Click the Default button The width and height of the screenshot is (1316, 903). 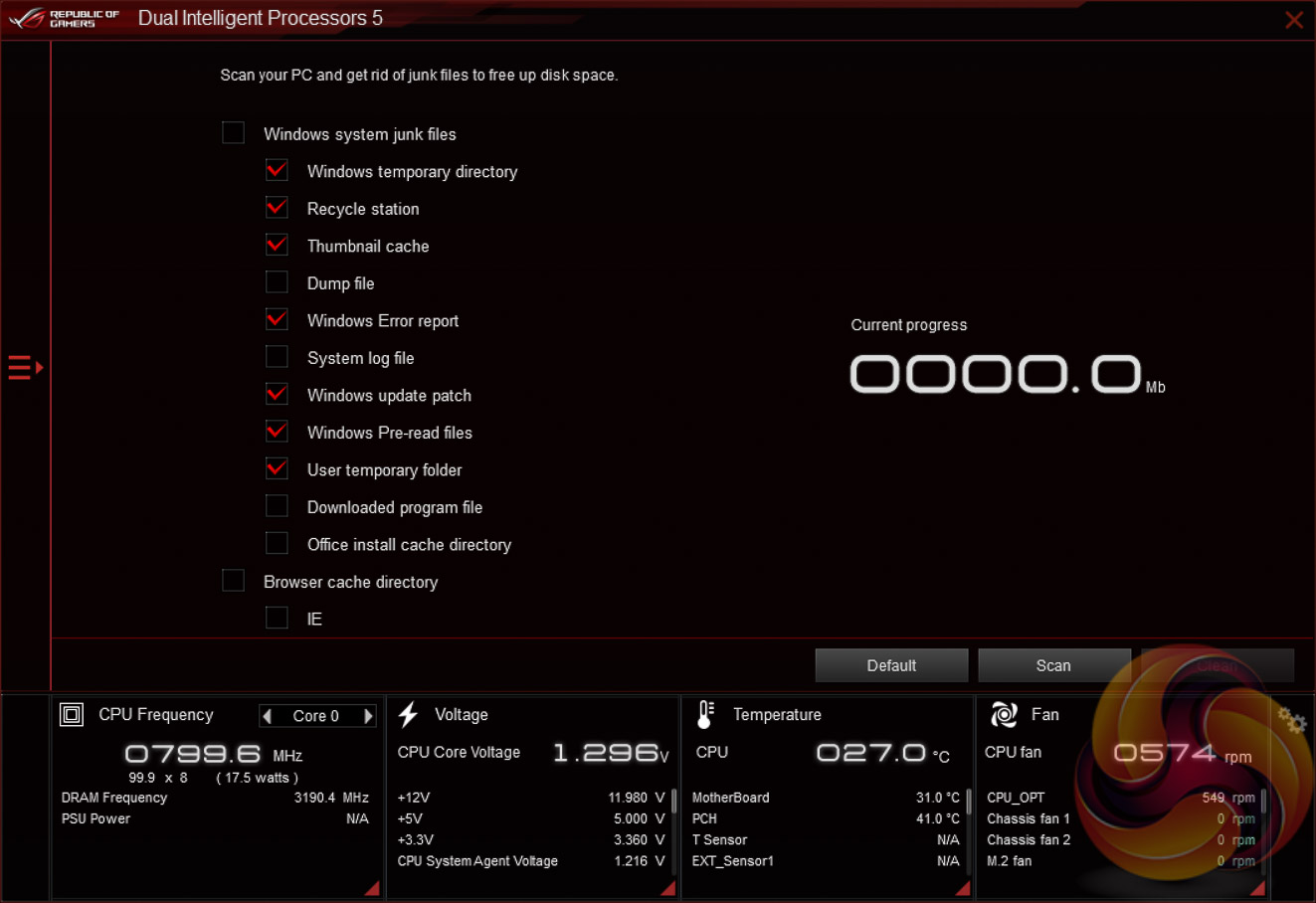point(891,665)
